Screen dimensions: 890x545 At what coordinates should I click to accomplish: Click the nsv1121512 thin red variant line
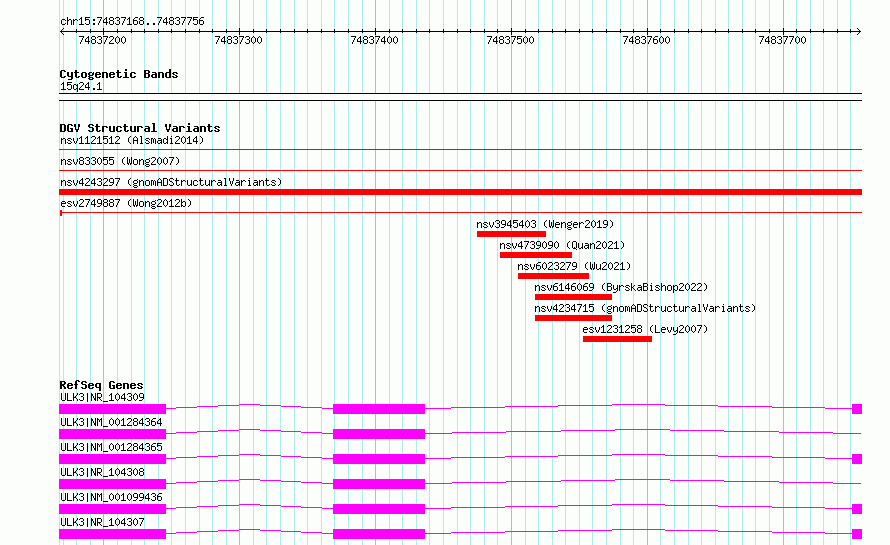click(460, 150)
